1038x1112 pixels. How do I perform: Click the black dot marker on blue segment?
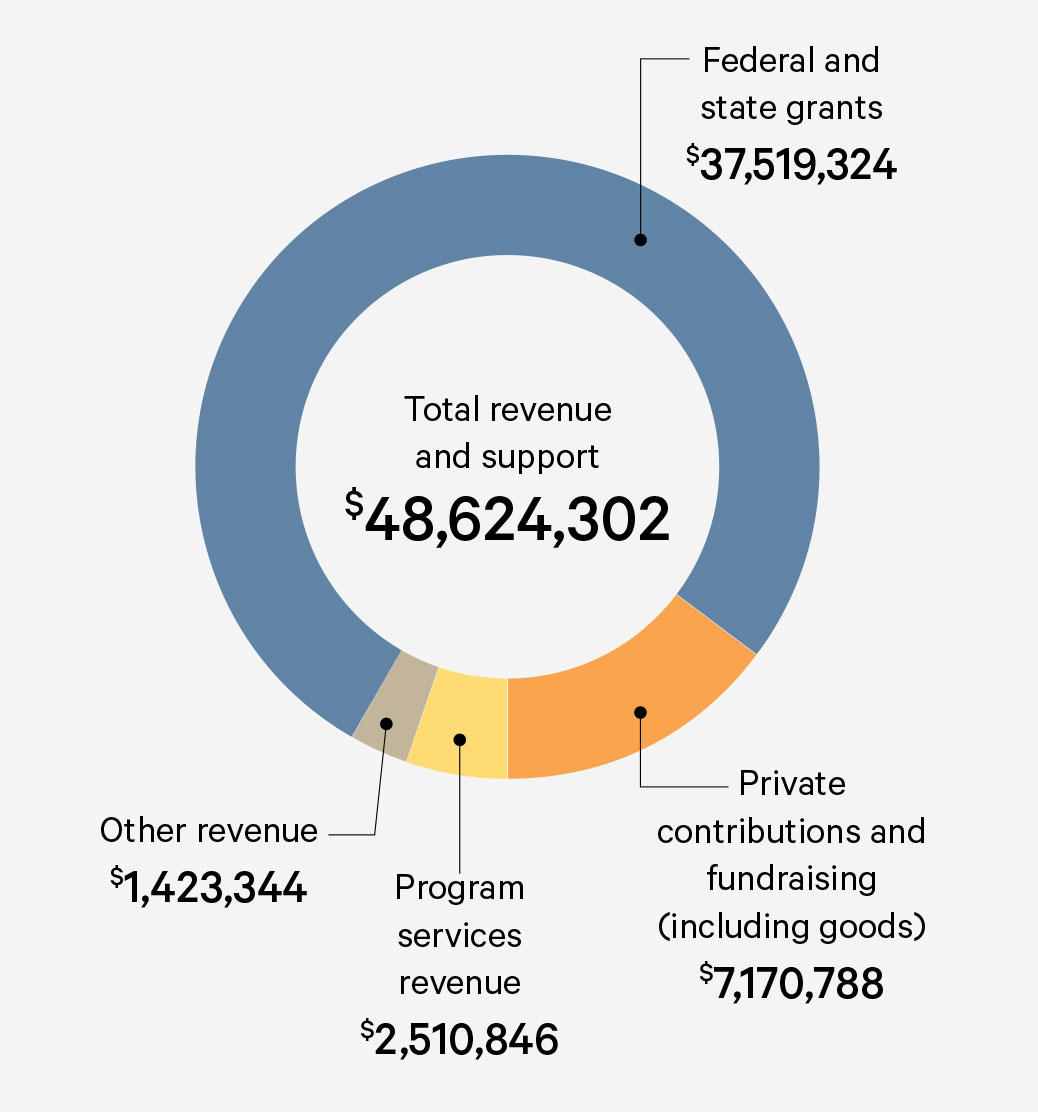(x=641, y=240)
